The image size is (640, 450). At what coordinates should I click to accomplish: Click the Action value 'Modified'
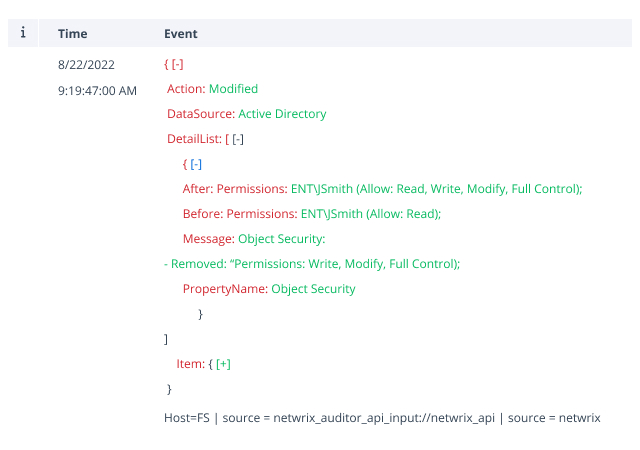point(233,89)
